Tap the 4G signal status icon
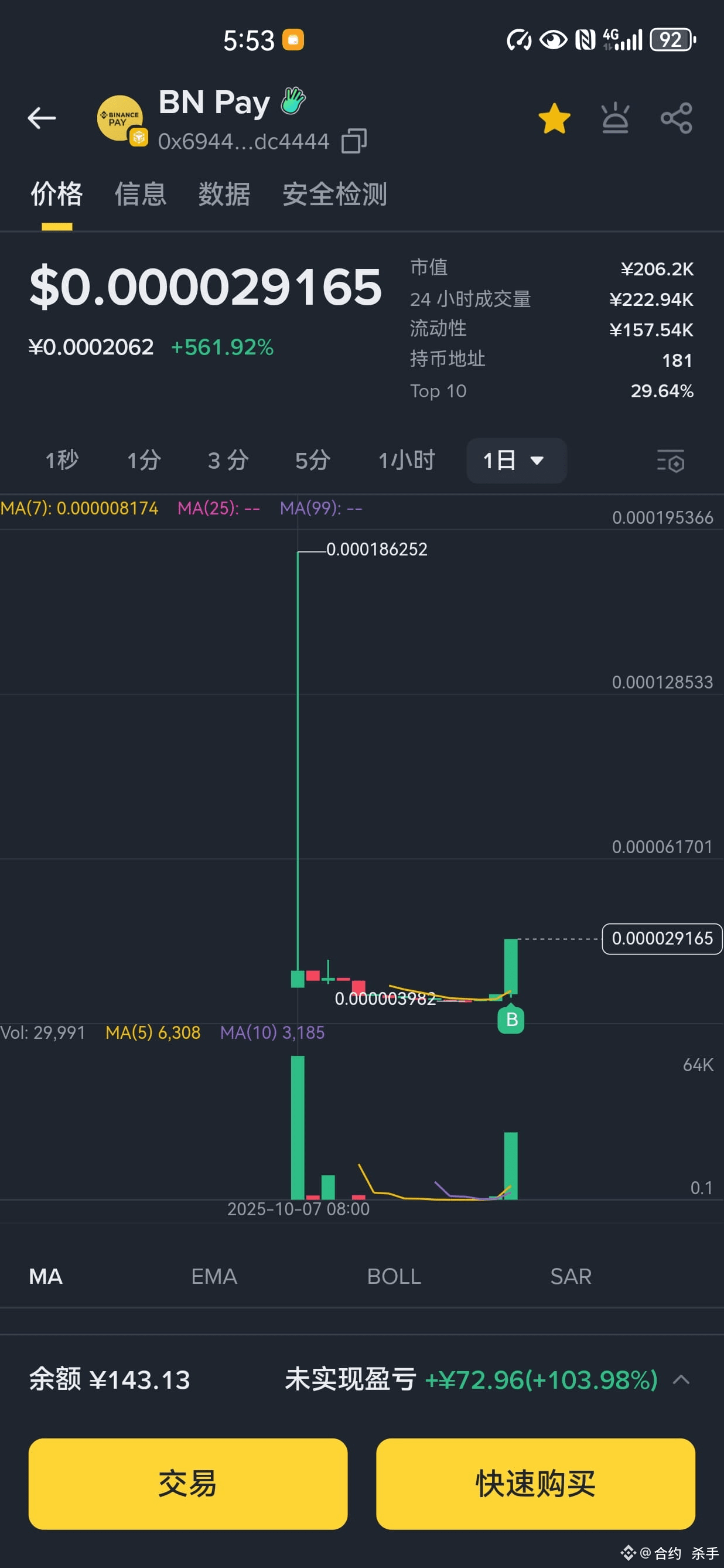Screen dimensions: 724x1568 click(x=623, y=40)
